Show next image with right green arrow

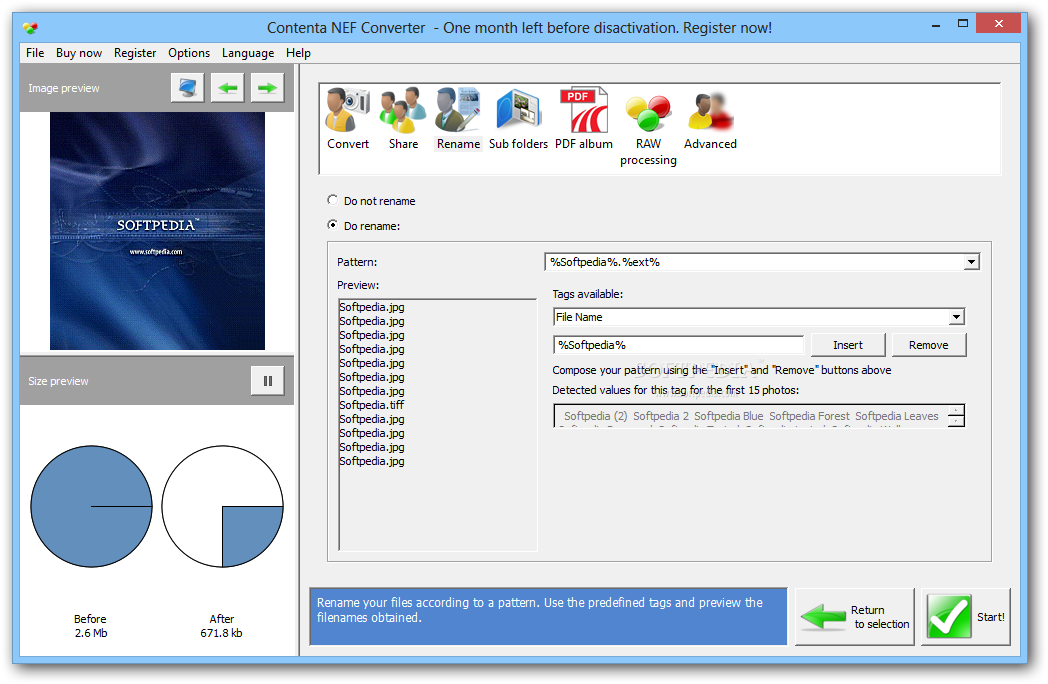point(267,88)
